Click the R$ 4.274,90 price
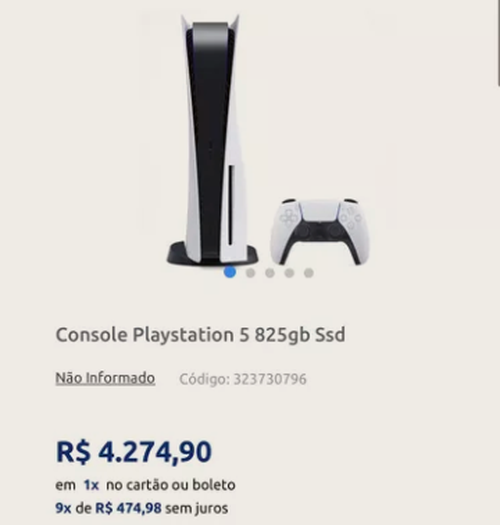This screenshot has height=525, width=500. point(134,452)
